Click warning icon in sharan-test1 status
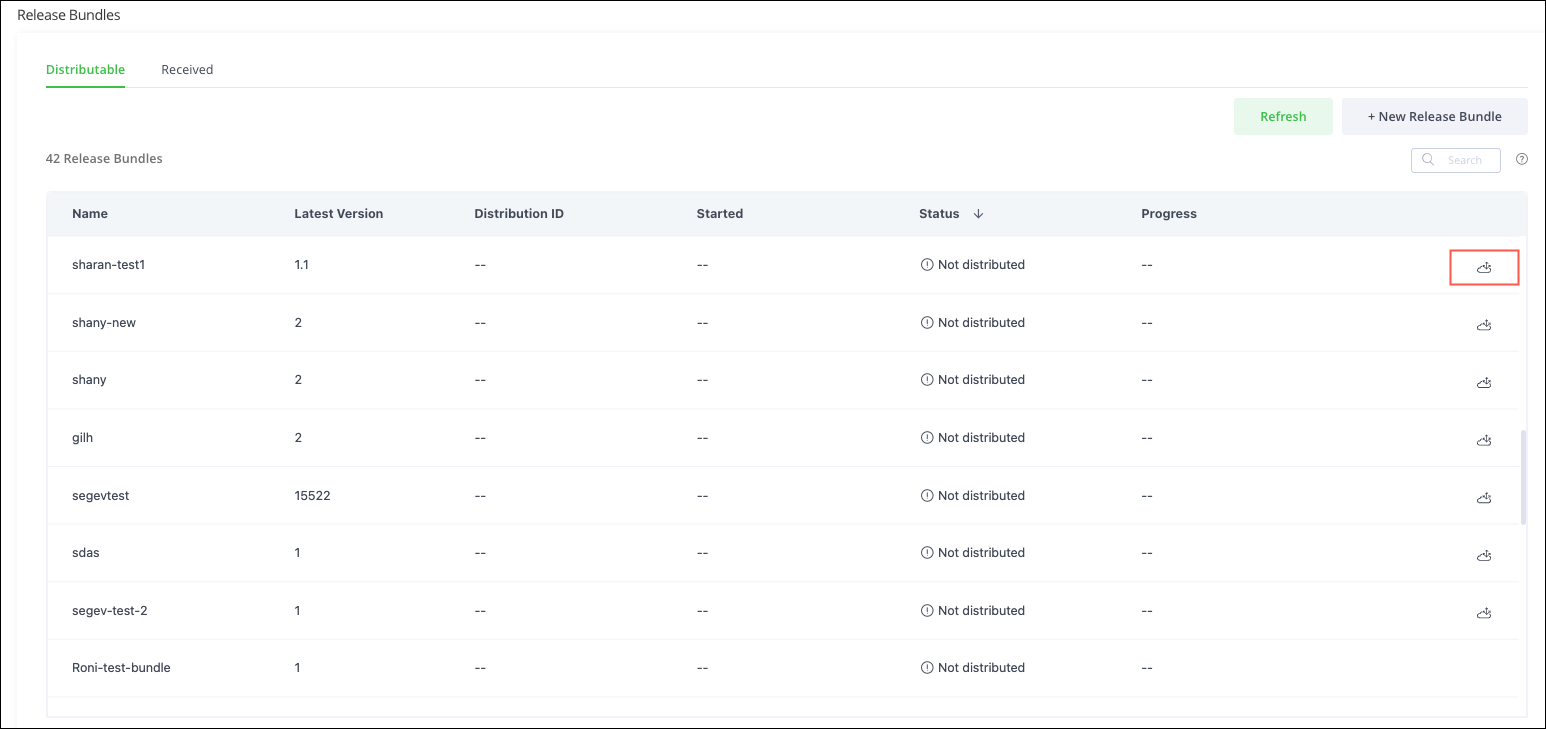1546x729 pixels. point(926,265)
